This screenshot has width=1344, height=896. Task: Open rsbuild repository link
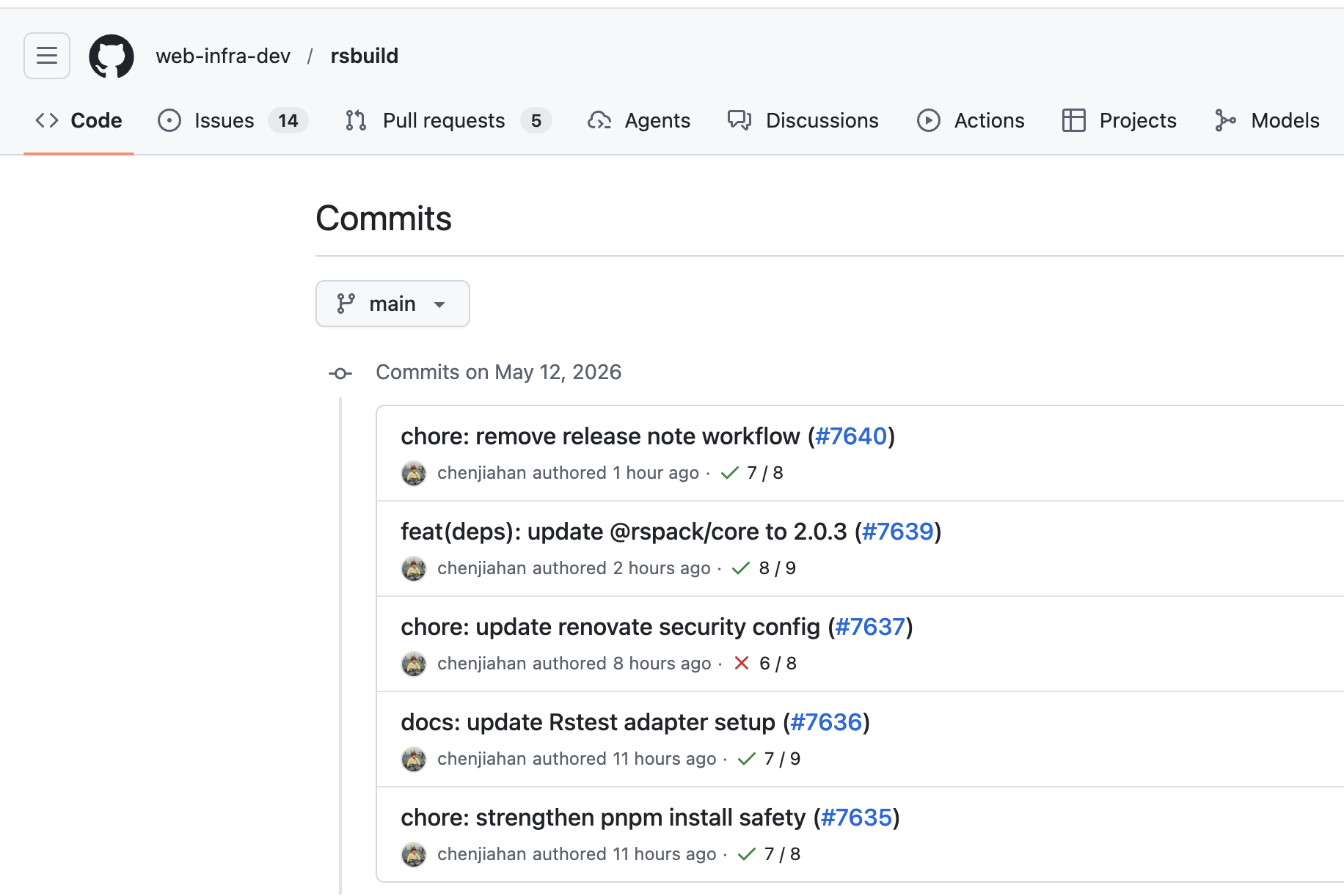[x=365, y=56]
